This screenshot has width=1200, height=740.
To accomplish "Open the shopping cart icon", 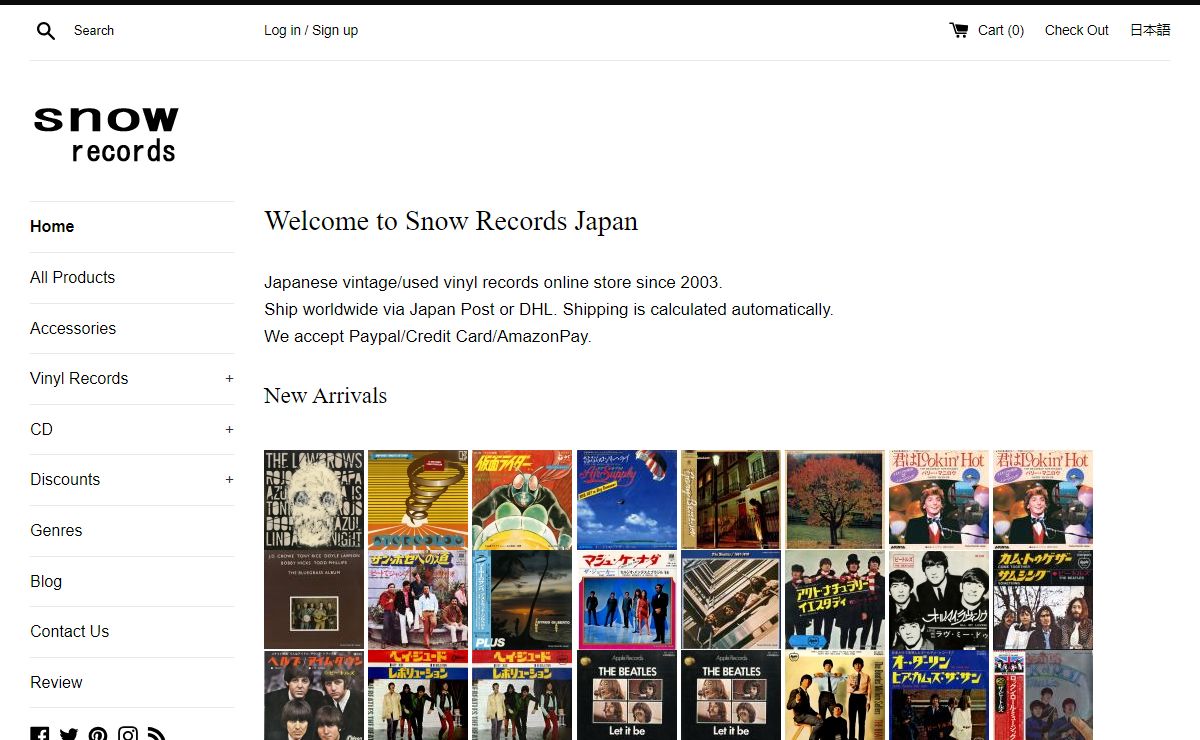I will click(x=958, y=30).
